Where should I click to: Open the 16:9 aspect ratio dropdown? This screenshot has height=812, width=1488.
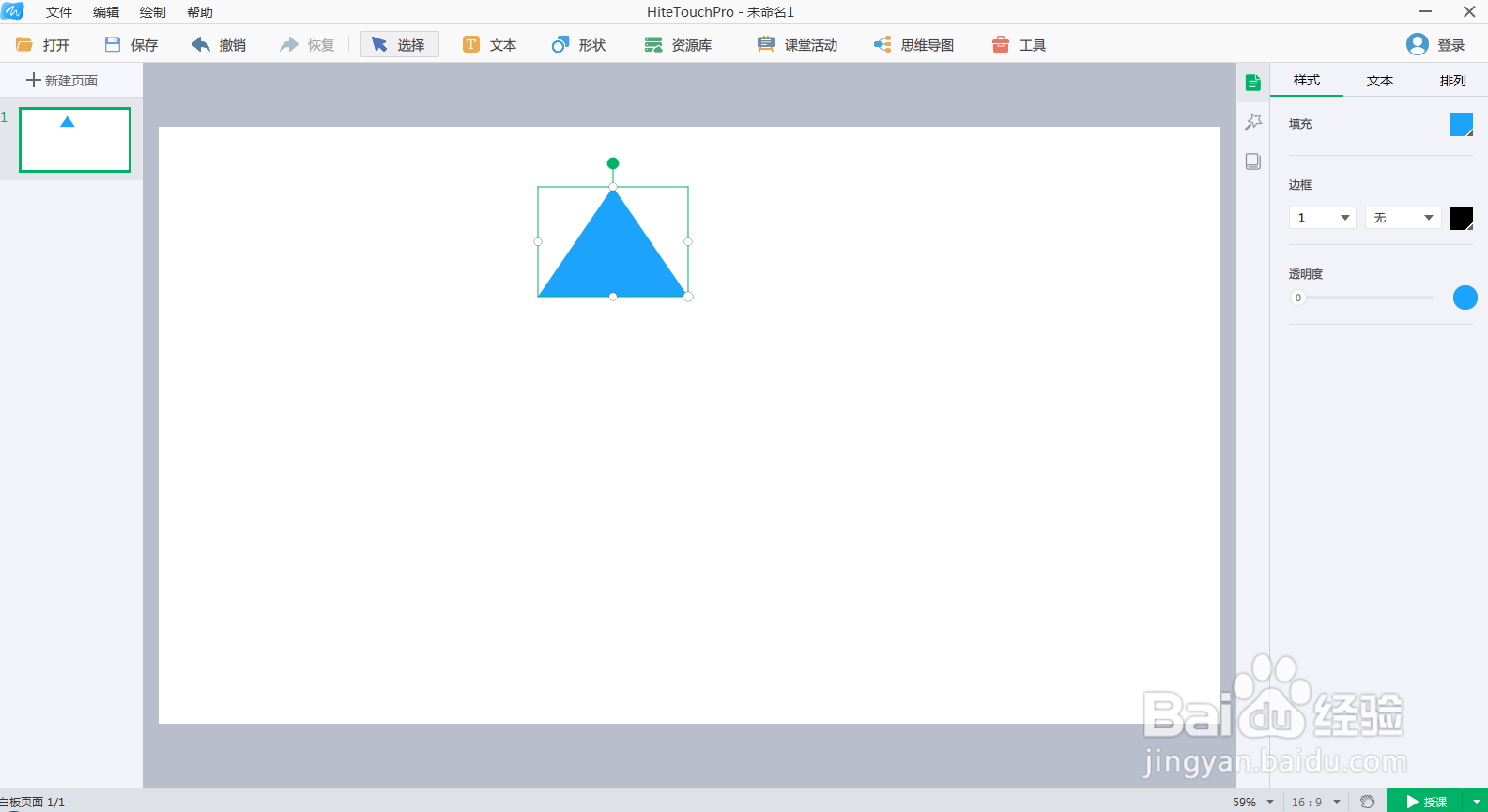coord(1316,802)
